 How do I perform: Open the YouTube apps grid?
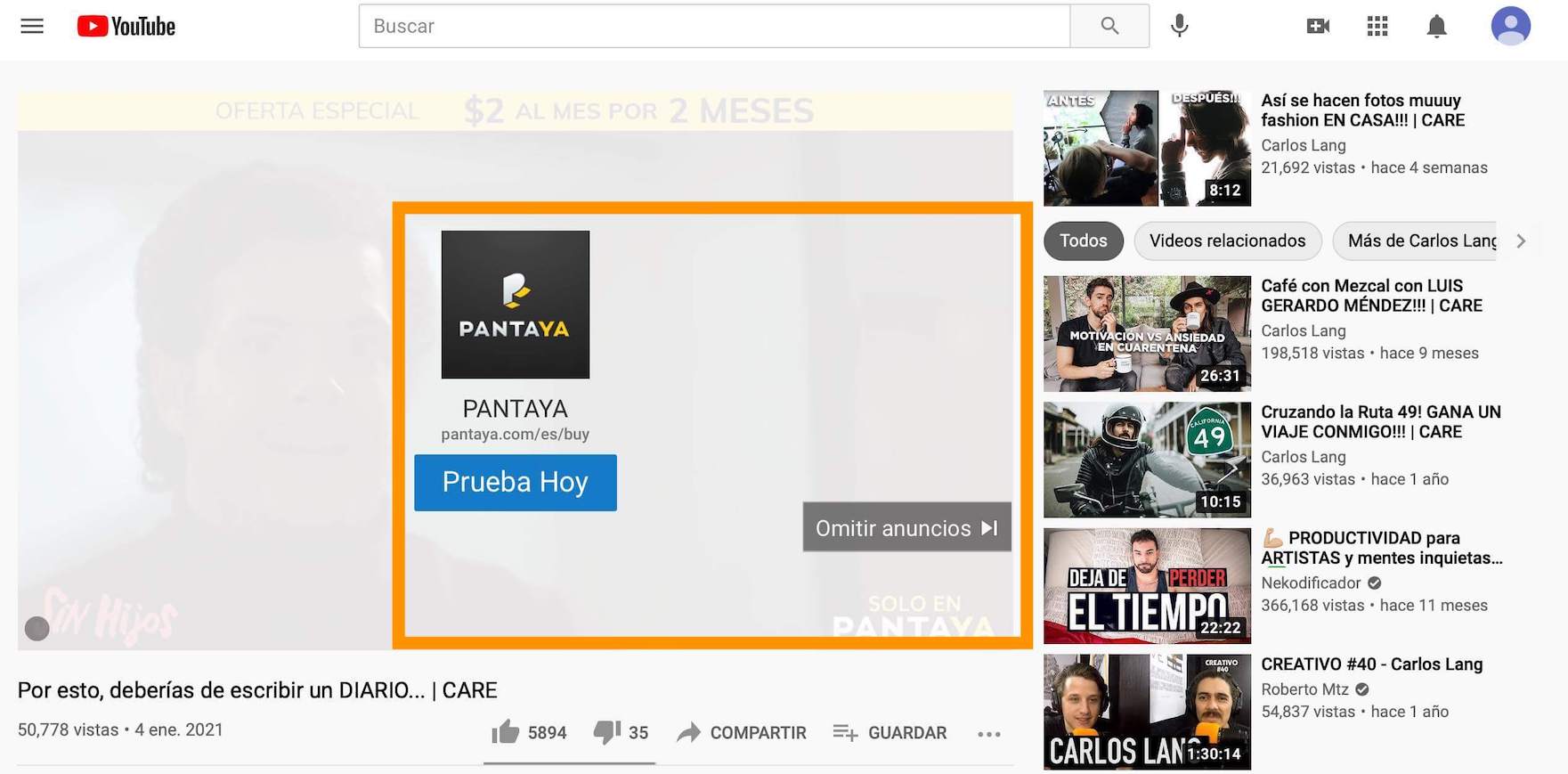coord(1377,26)
